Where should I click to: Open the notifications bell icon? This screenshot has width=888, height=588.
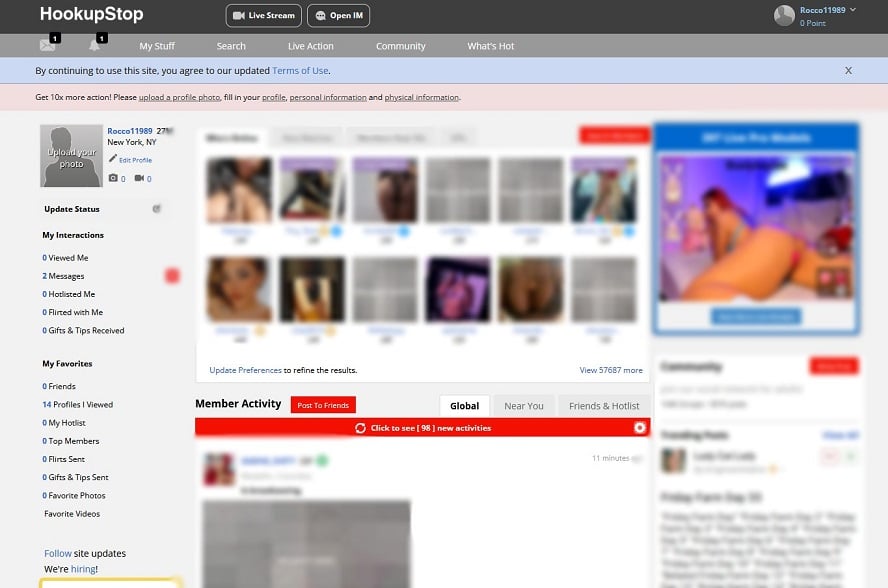pyautogui.click(x=95, y=45)
